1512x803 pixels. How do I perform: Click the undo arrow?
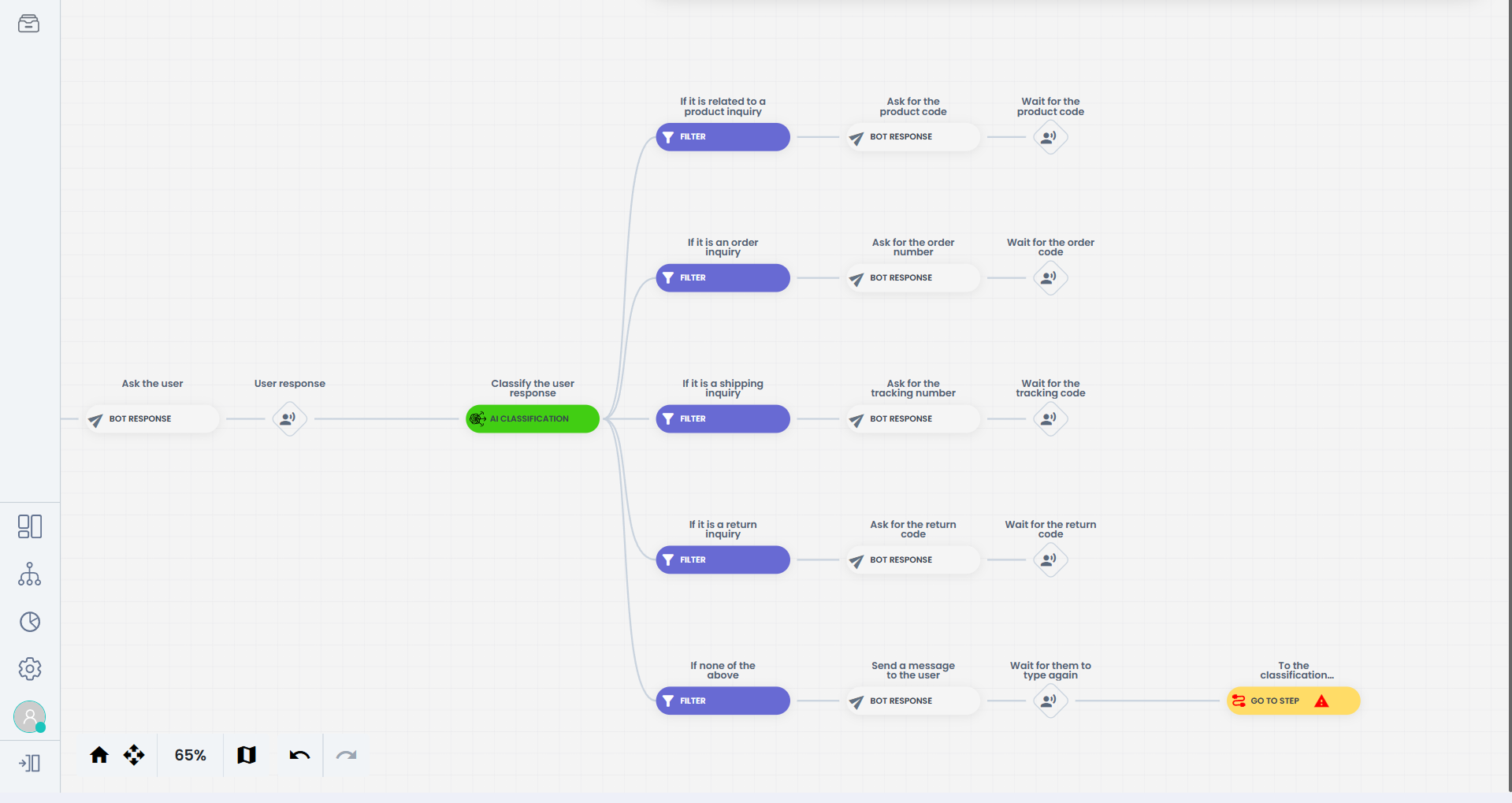click(x=299, y=755)
